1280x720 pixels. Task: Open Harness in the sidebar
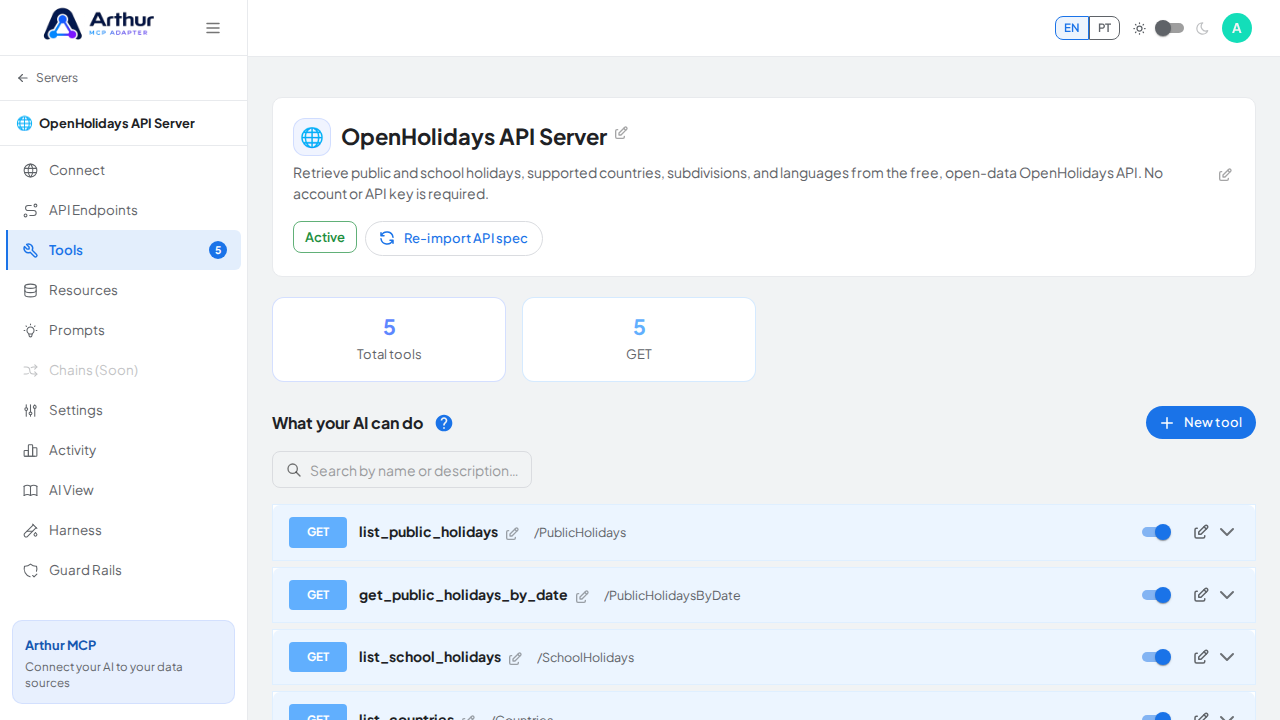(x=123, y=530)
